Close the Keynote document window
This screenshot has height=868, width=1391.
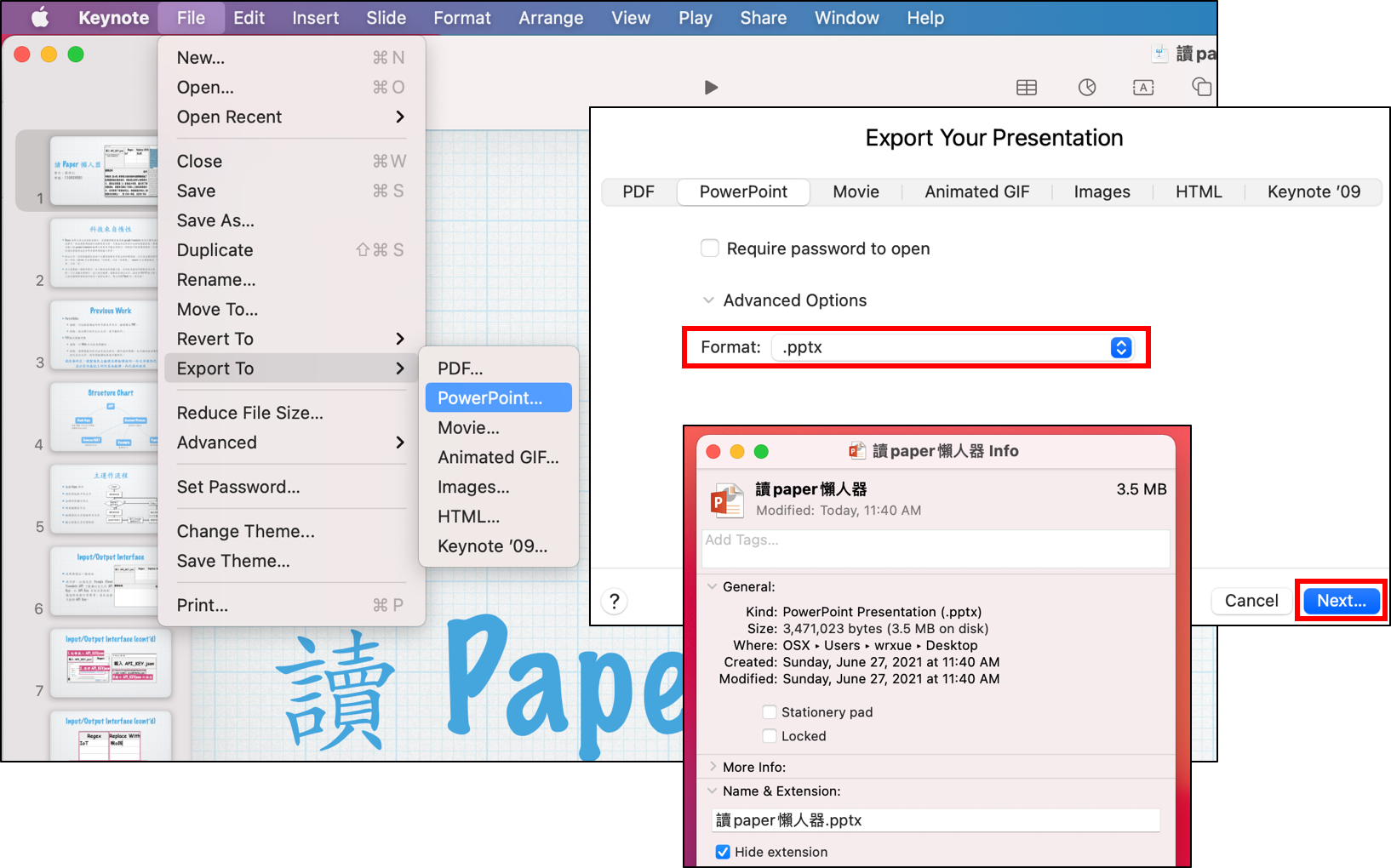pyautogui.click(x=22, y=54)
